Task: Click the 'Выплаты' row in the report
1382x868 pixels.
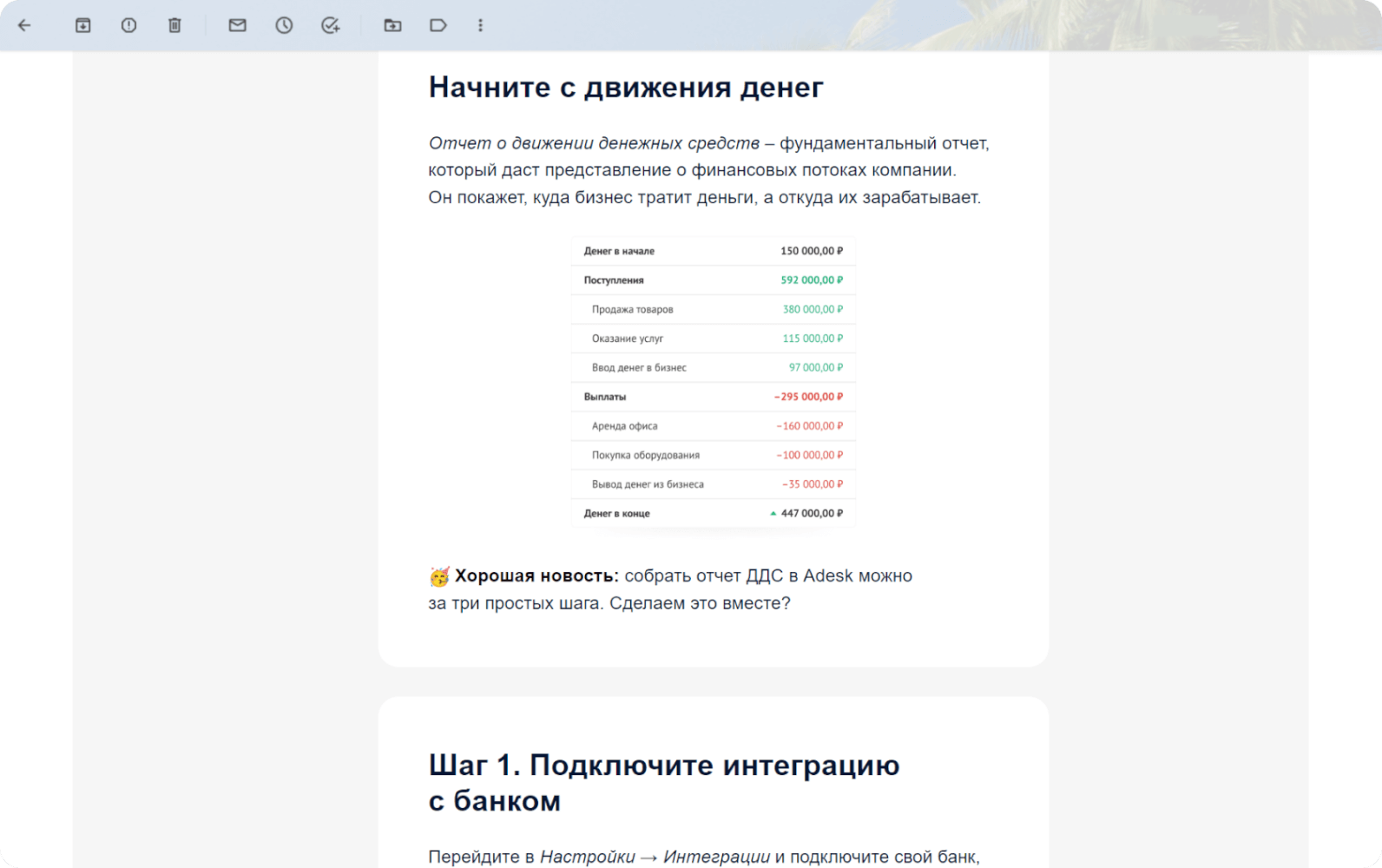Action: pyautogui.click(x=714, y=397)
